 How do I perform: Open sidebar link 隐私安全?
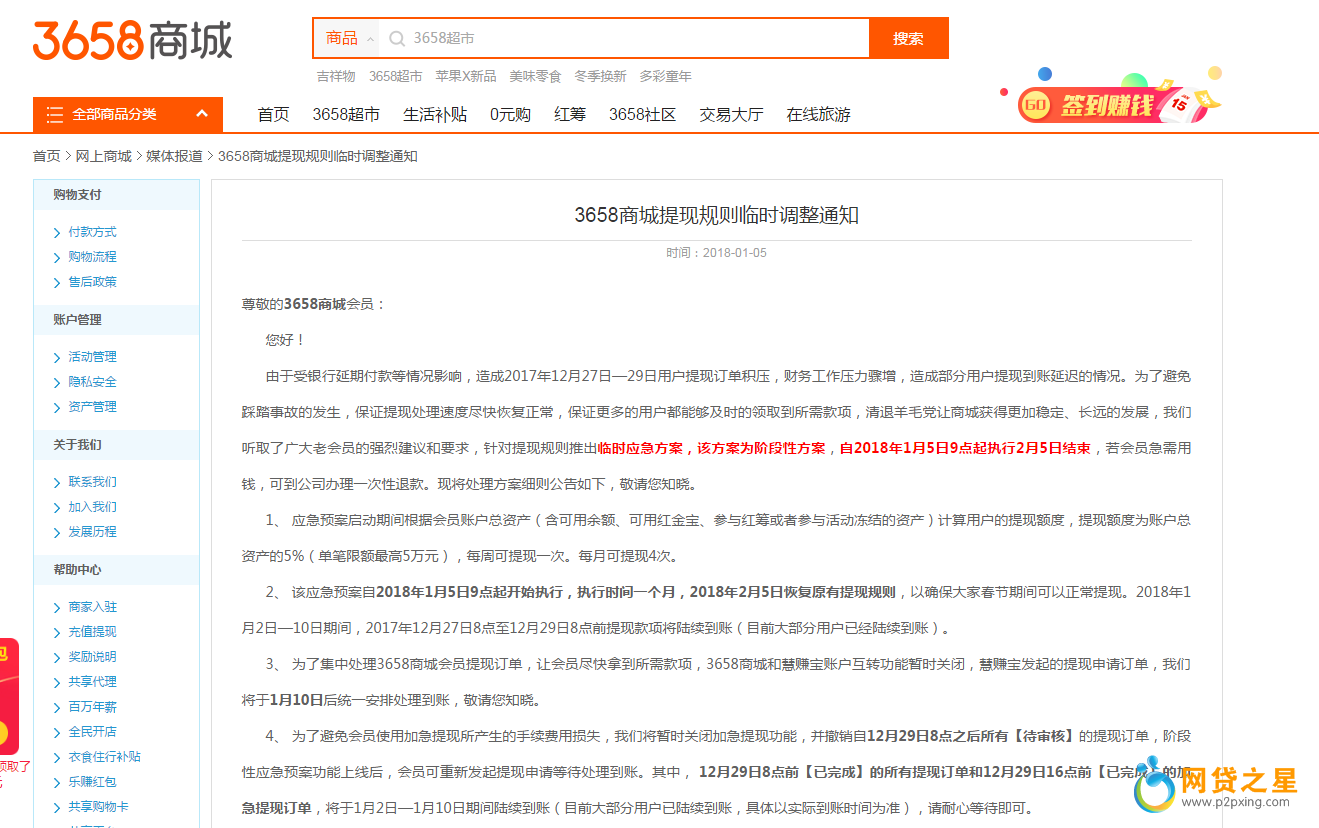pyautogui.click(x=92, y=382)
